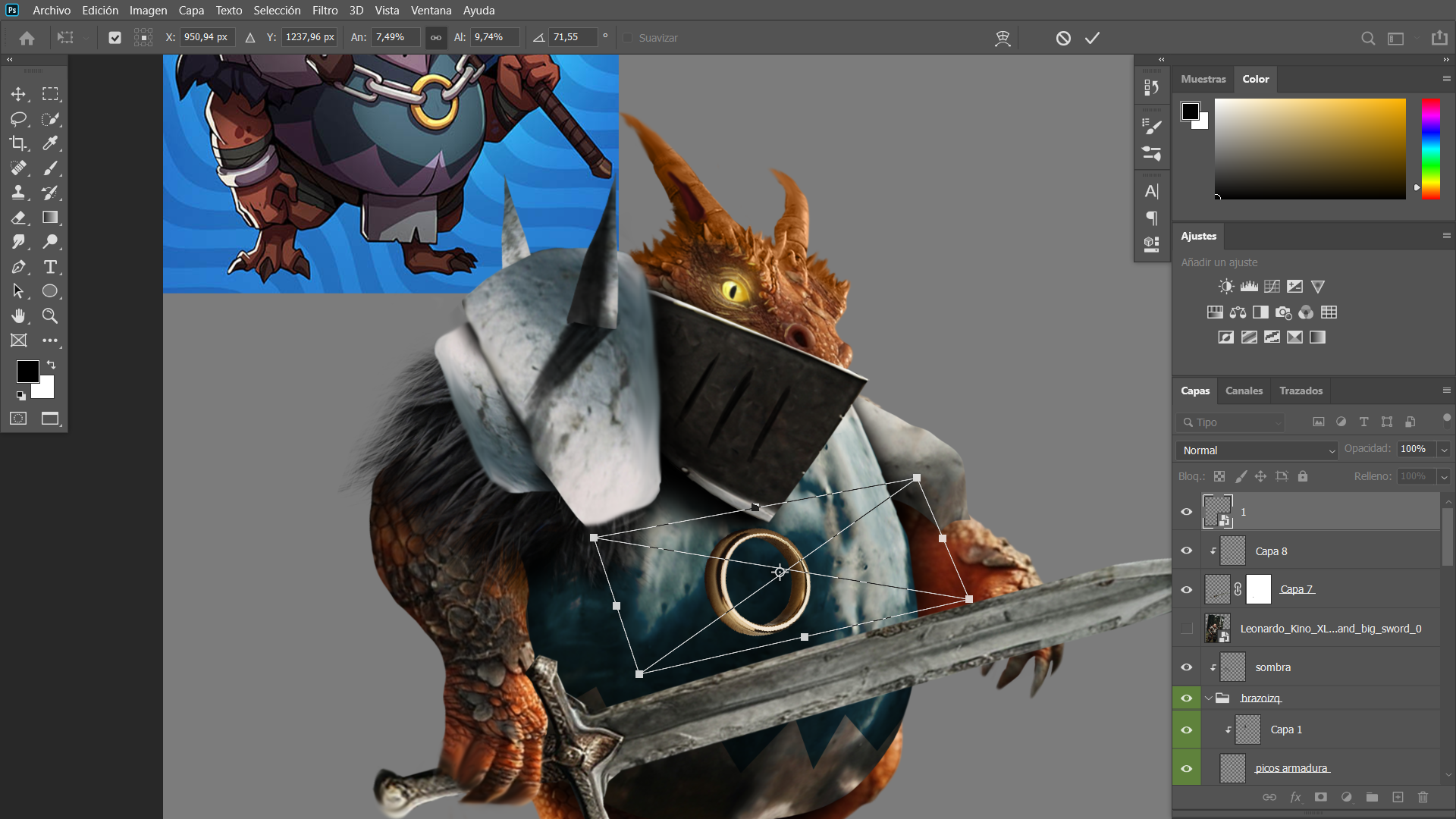
Task: Add a layer mask
Action: 1321,797
